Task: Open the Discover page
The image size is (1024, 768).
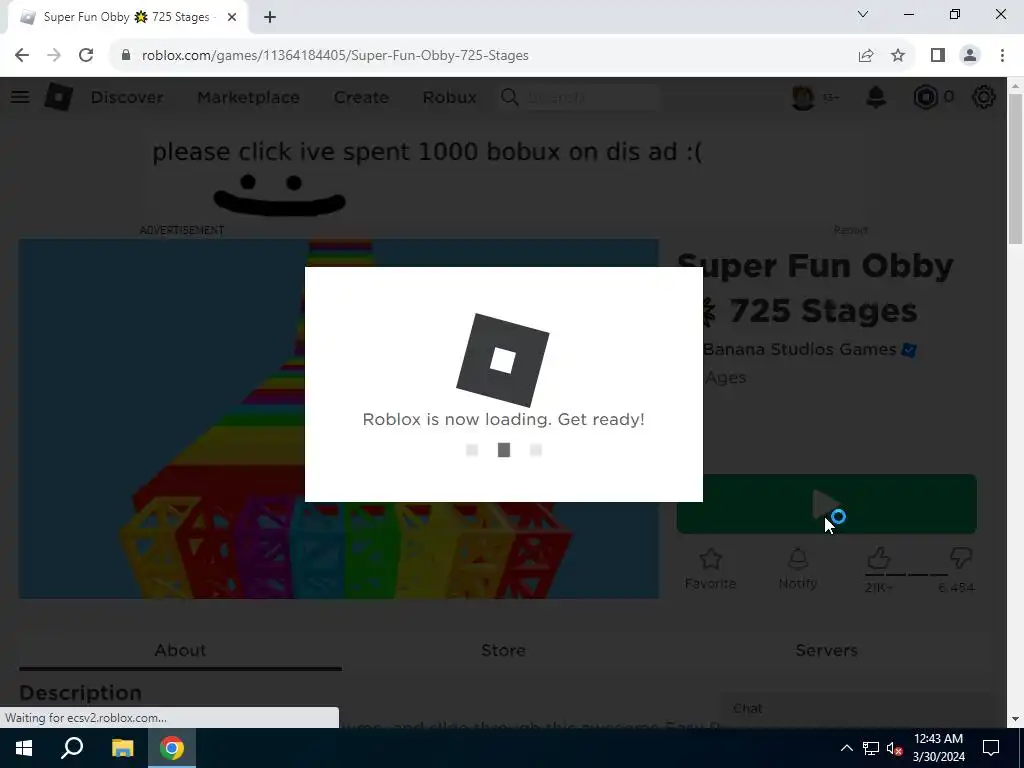Action: point(127,97)
